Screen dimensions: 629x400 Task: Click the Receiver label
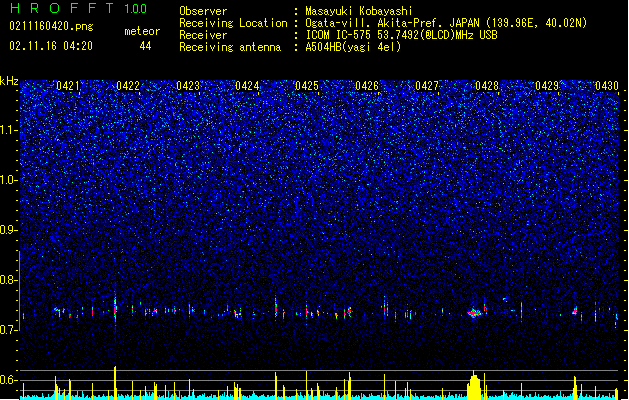203,35
